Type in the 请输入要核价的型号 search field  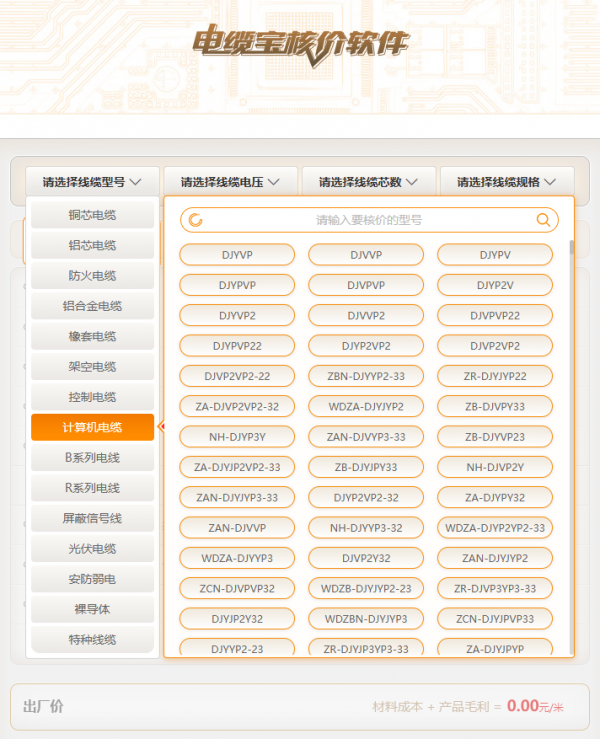point(368,220)
